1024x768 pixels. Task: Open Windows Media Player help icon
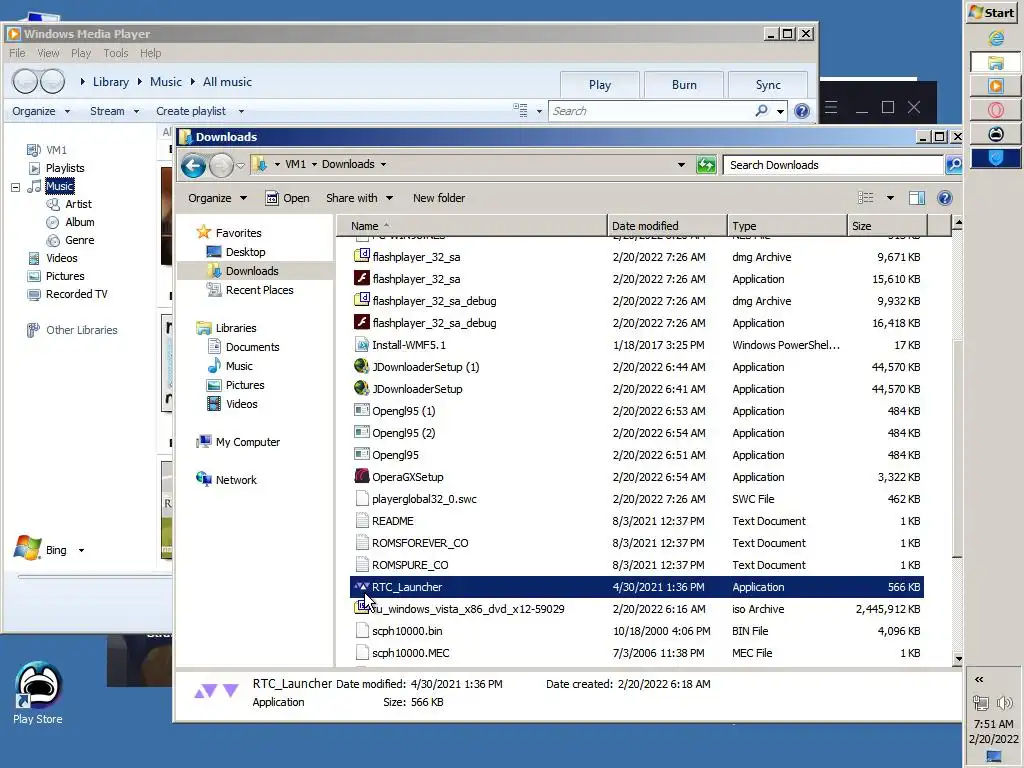pos(802,111)
